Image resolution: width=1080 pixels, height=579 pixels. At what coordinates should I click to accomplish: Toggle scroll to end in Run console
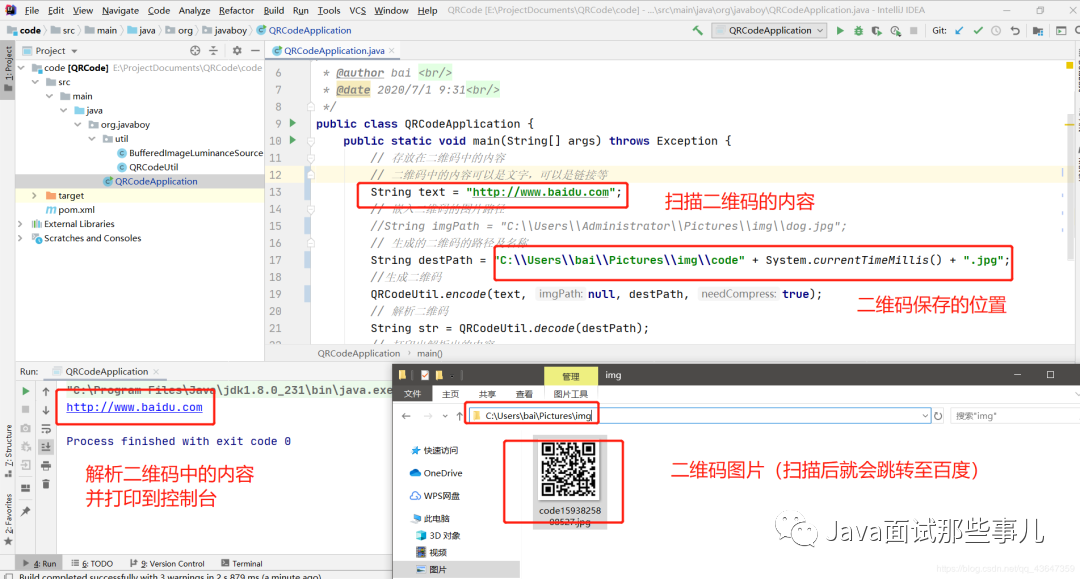(46, 447)
